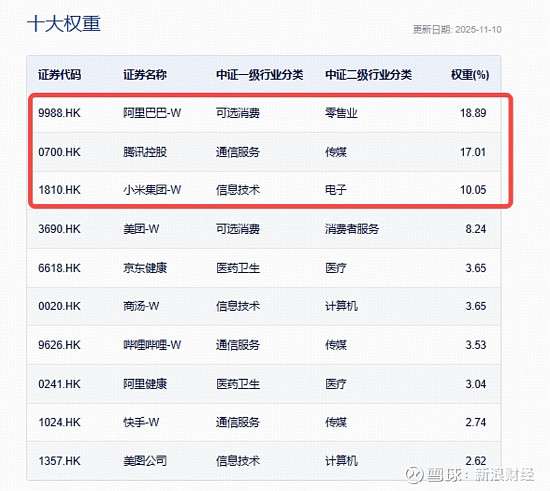
Task: Select the 中证一级行业分类 column header
Action: pyautogui.click(x=260, y=75)
